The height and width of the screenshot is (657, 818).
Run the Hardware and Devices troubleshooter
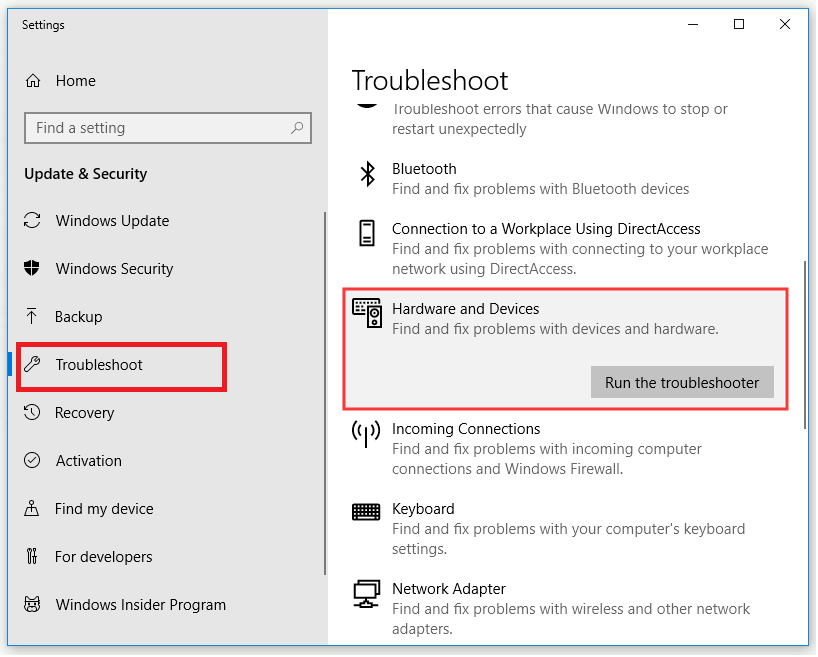click(683, 383)
